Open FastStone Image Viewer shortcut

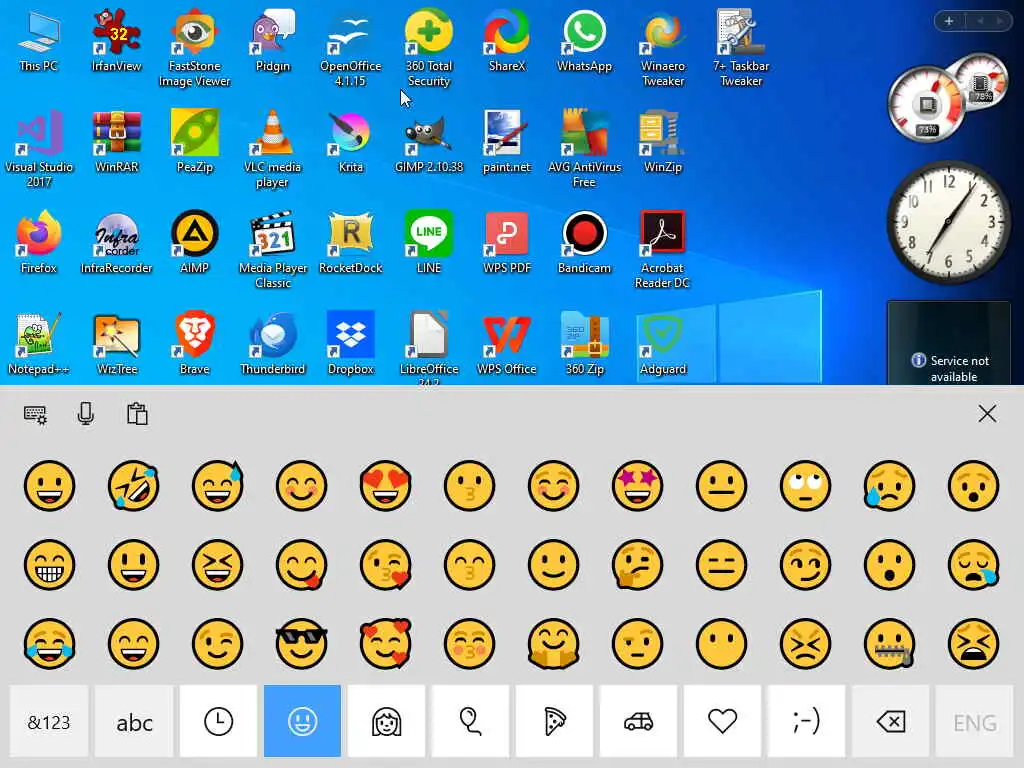point(195,48)
